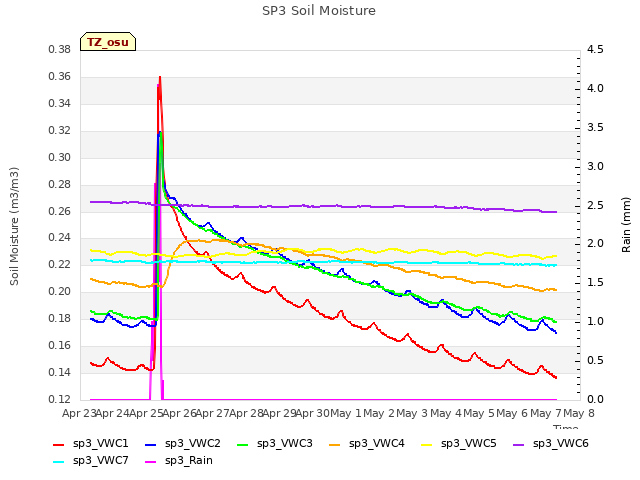Click the magenta swatch for sp3_Rain
This screenshot has height=480, width=640.
(151, 462)
